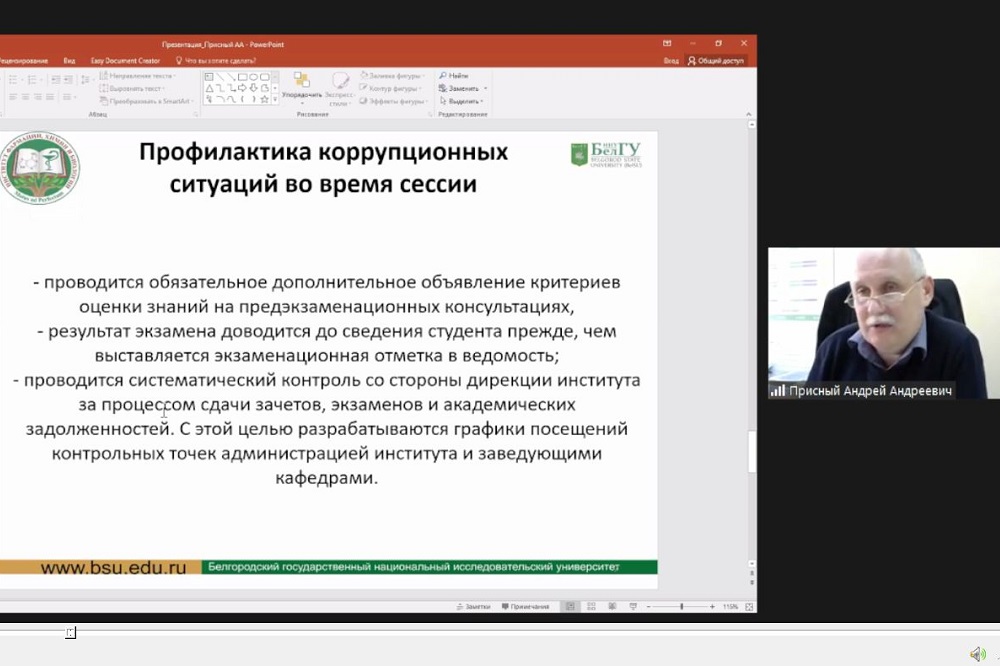Click the zoom slider in status bar
Screen dimensions: 1000x666
[682, 606]
